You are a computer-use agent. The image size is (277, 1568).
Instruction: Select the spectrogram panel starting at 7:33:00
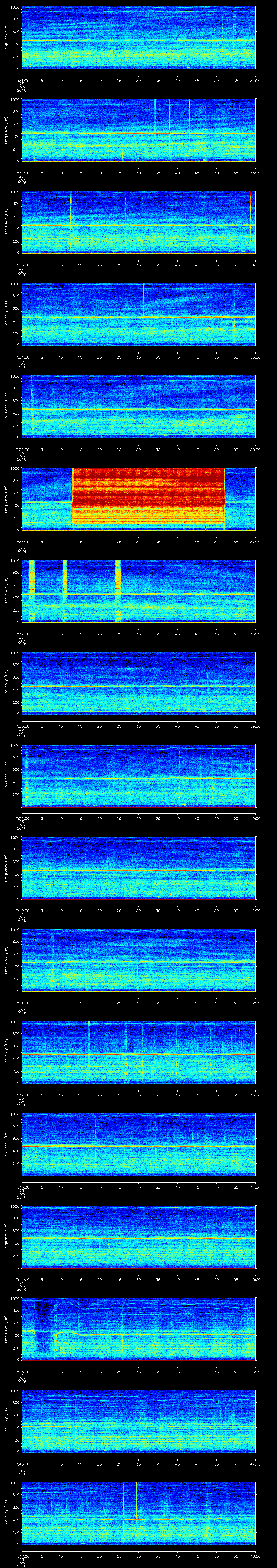click(139, 222)
